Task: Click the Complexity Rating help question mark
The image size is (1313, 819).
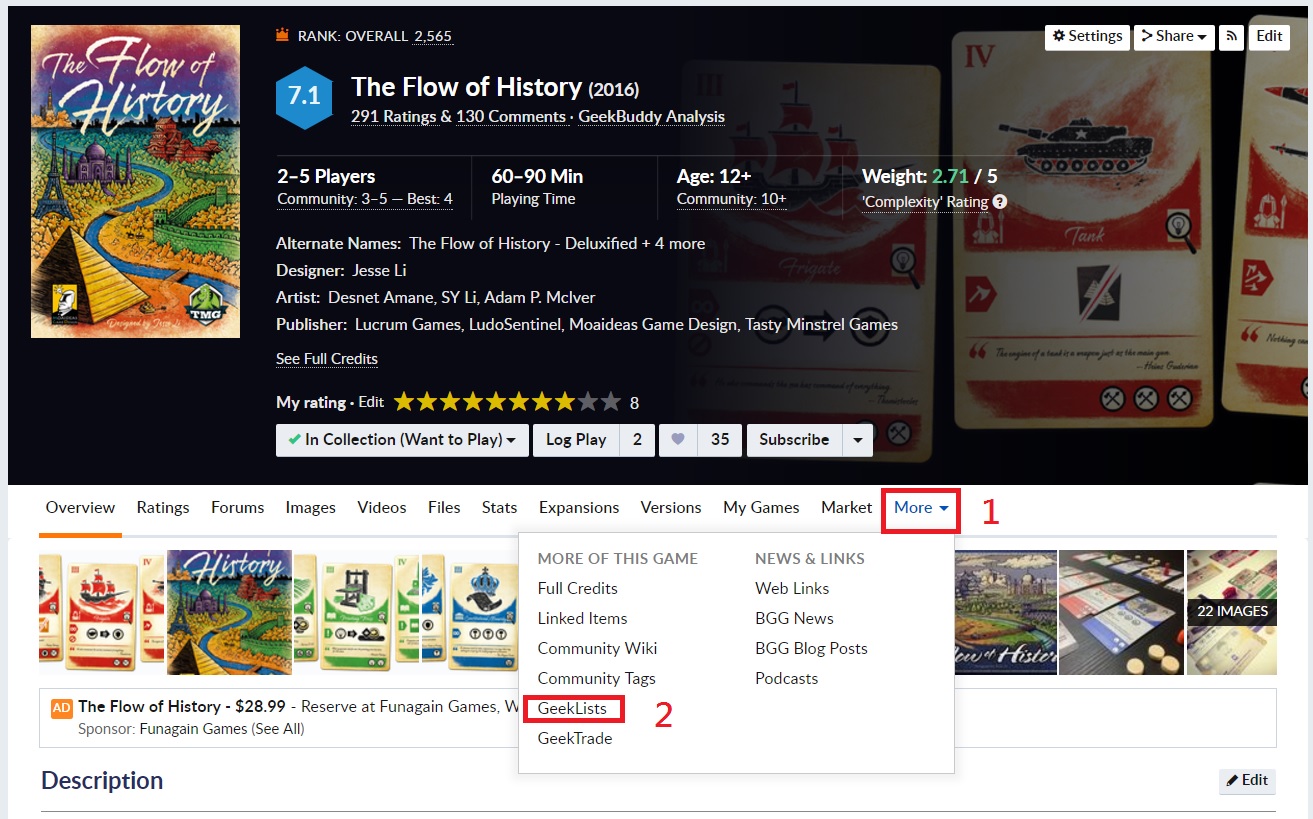Action: coord(999,202)
